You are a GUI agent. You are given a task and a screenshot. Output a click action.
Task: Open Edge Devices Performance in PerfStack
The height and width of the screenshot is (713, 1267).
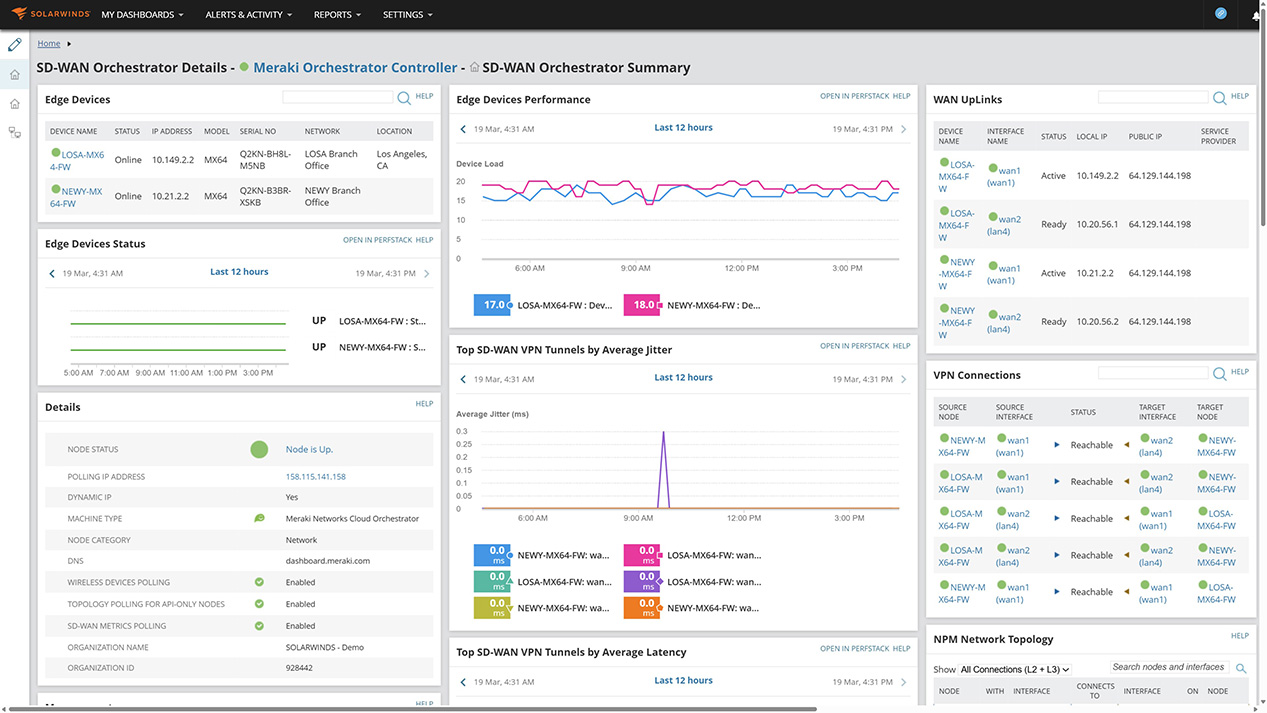tap(854, 96)
